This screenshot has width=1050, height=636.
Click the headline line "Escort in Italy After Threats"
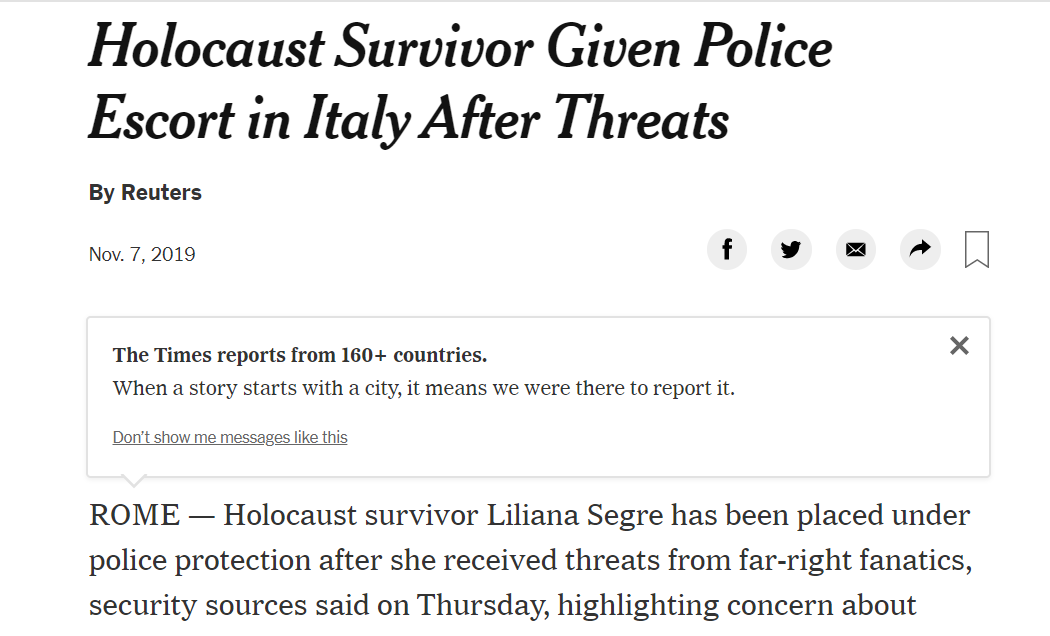[408, 119]
